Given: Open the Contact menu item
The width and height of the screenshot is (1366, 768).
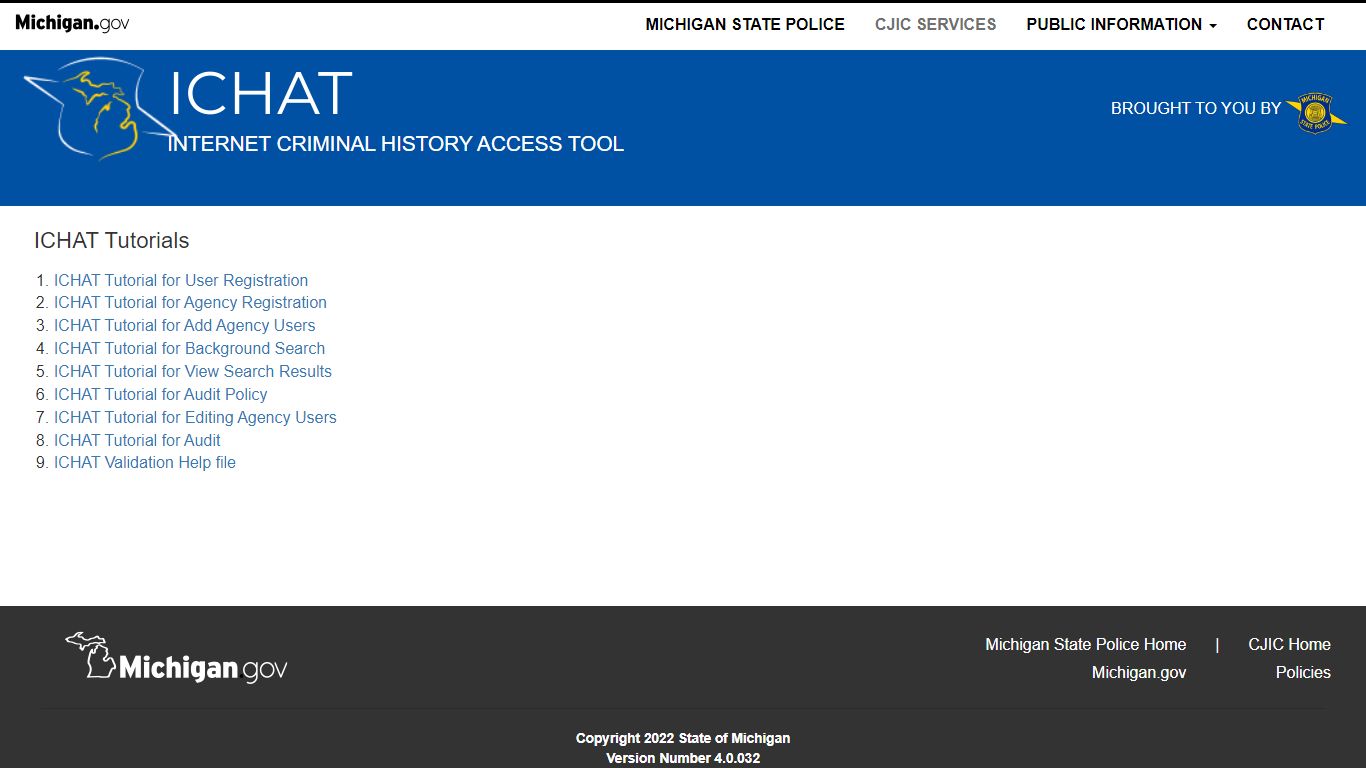Looking at the screenshot, I should point(1285,24).
